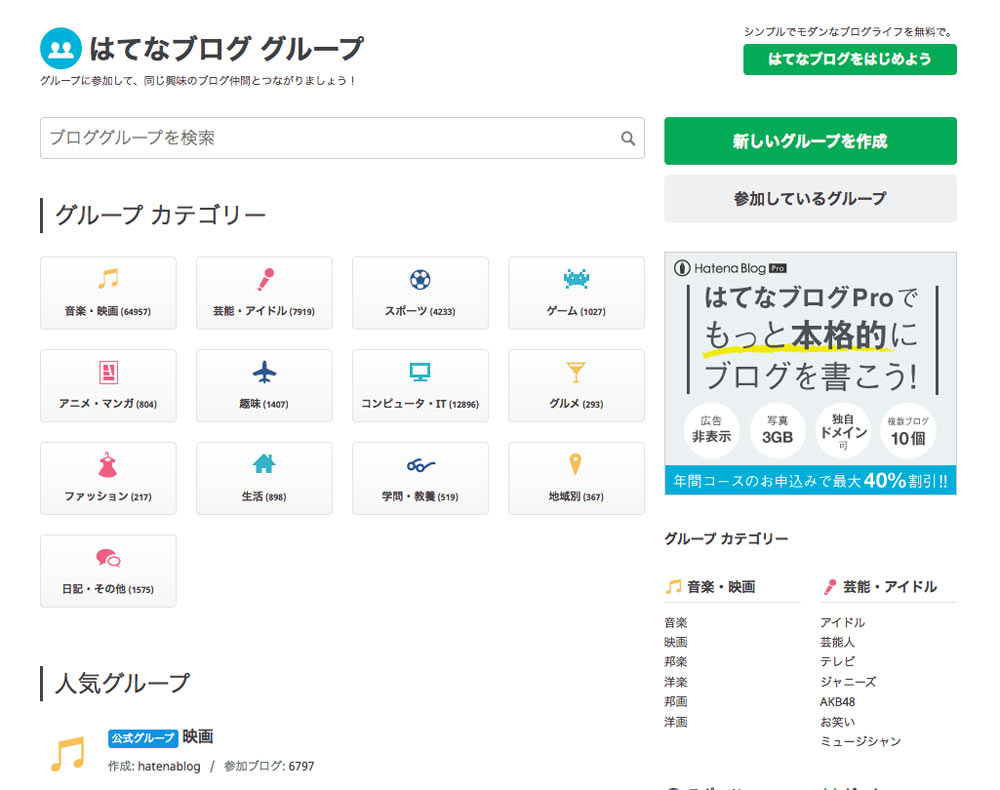Screen dimensions: 1000x790
Task: Click the sidebar 音楽・映画 heading text
Action: [x=721, y=587]
